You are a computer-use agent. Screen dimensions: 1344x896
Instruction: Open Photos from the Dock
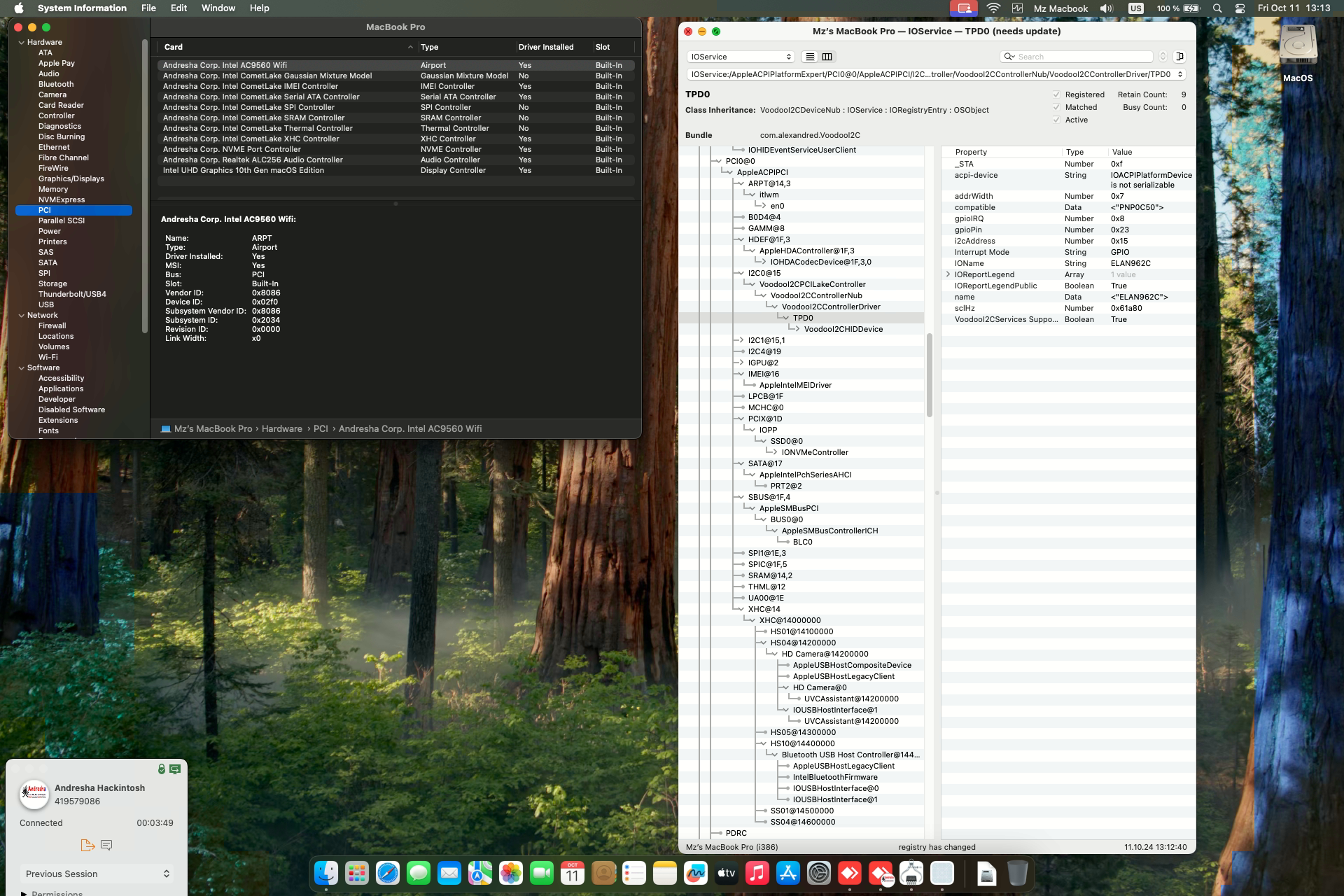tap(511, 873)
